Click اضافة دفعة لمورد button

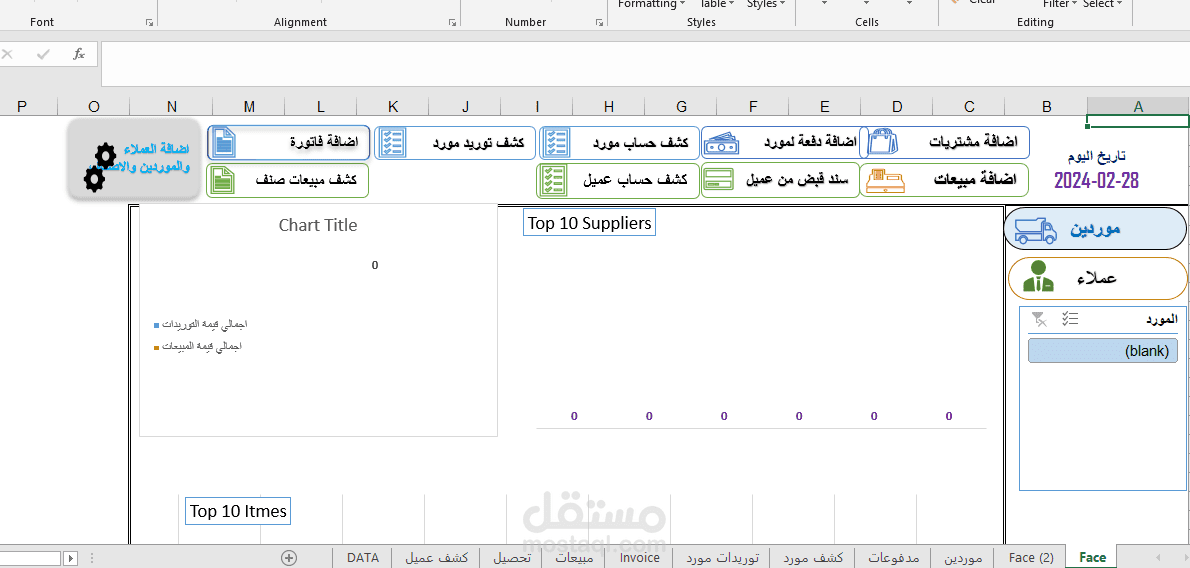pos(780,142)
